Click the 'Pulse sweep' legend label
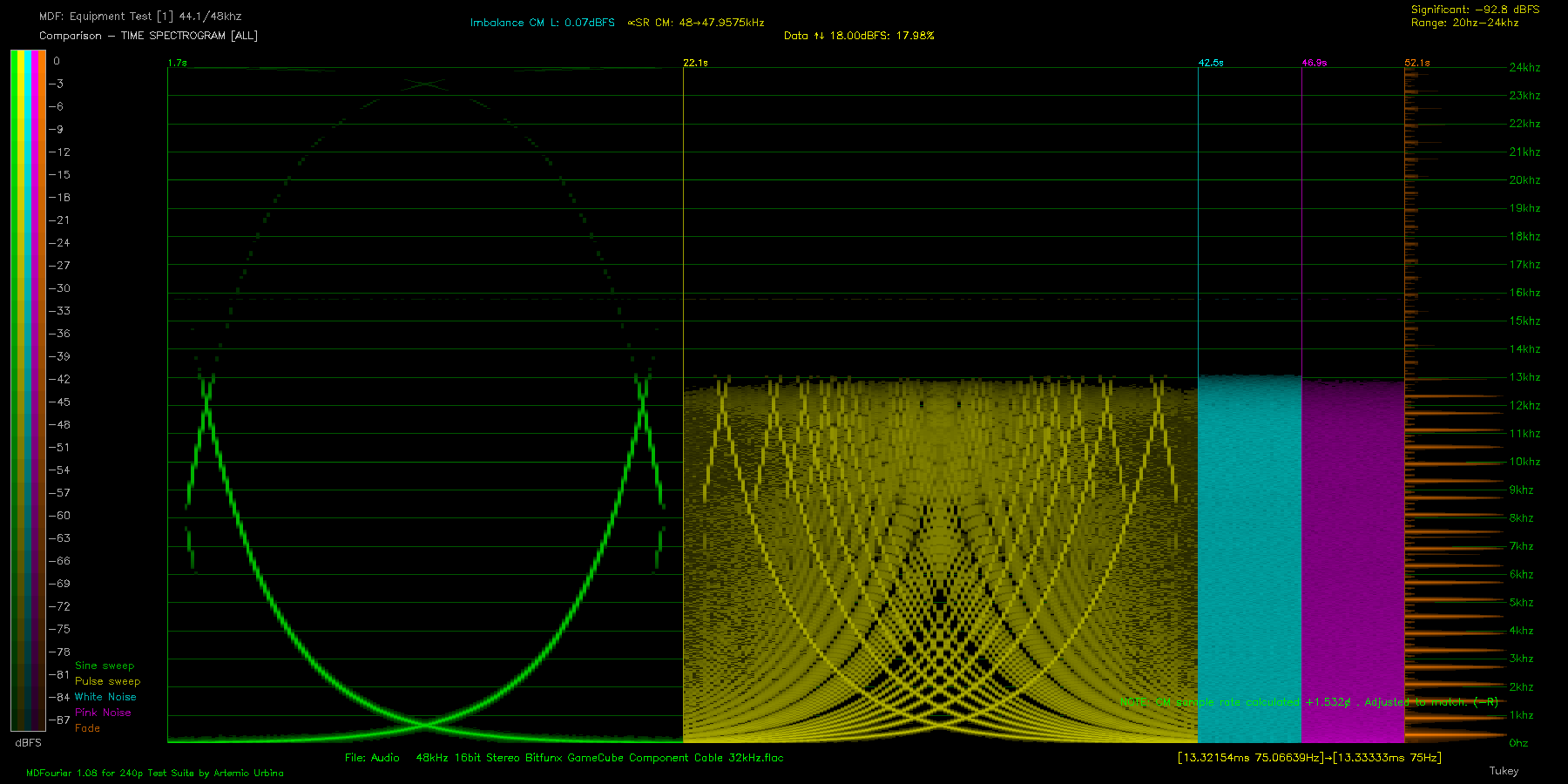 [107, 681]
